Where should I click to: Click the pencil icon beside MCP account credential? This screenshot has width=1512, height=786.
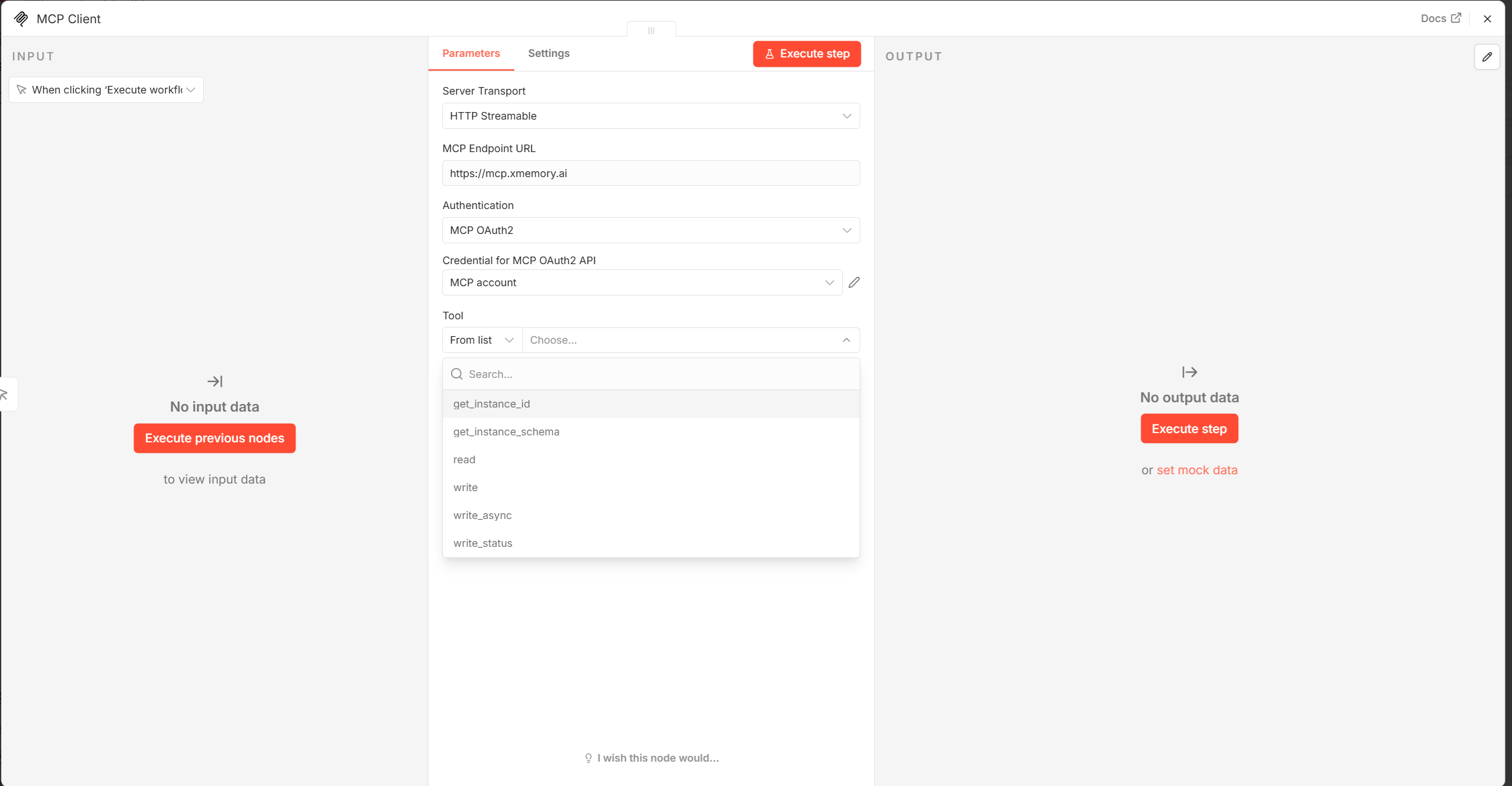click(x=854, y=282)
